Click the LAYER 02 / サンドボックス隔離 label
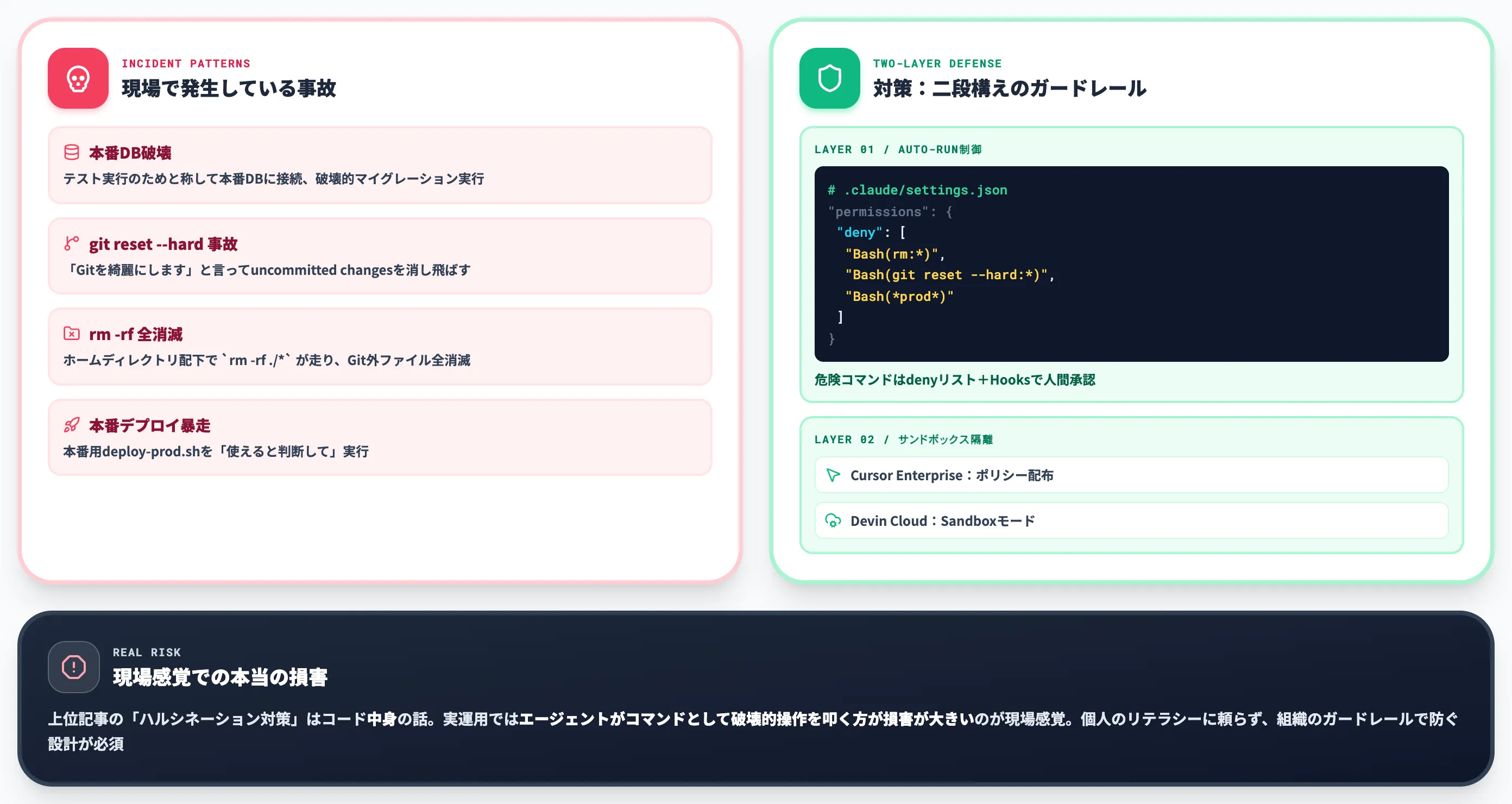This screenshot has height=804, width=1512. pyautogui.click(x=903, y=439)
